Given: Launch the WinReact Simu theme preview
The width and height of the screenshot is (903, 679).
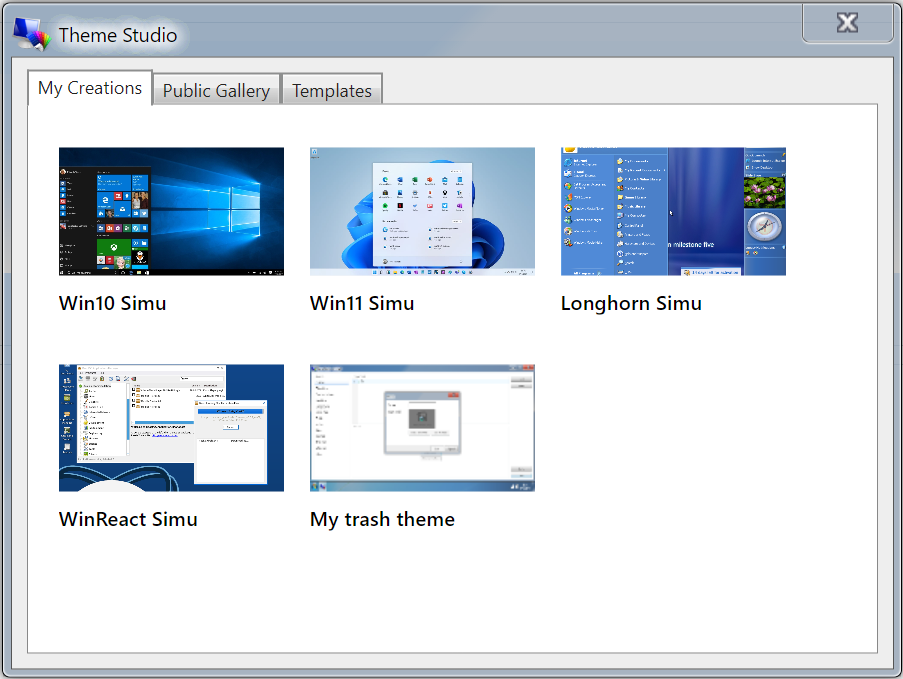Looking at the screenshot, I should pos(171,427).
